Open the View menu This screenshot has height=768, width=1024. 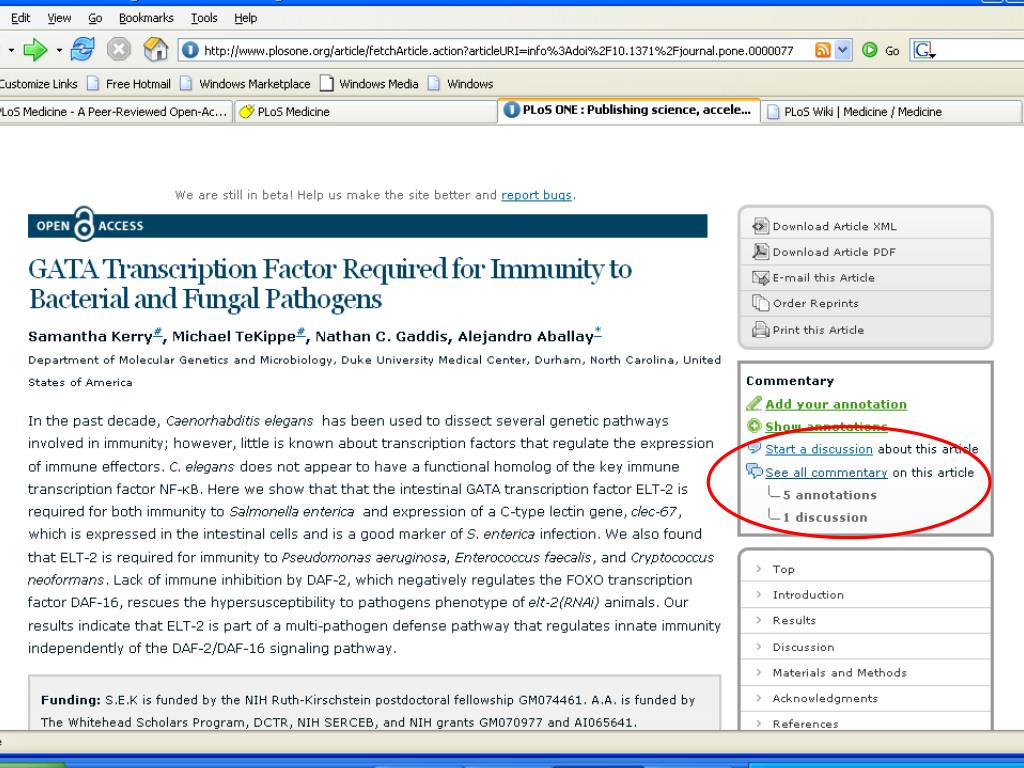click(x=59, y=18)
